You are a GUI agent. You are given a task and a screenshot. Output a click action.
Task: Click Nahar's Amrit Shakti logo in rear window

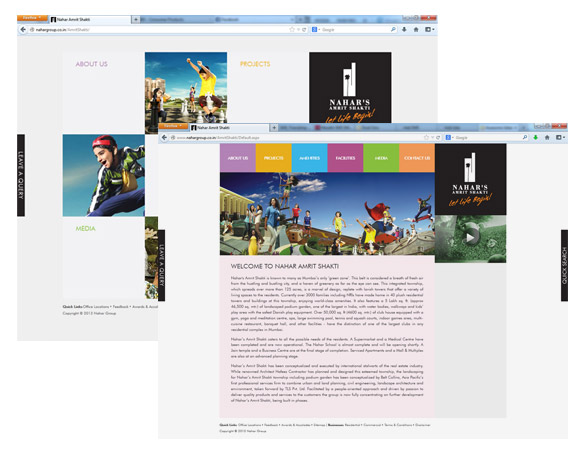tap(350, 88)
